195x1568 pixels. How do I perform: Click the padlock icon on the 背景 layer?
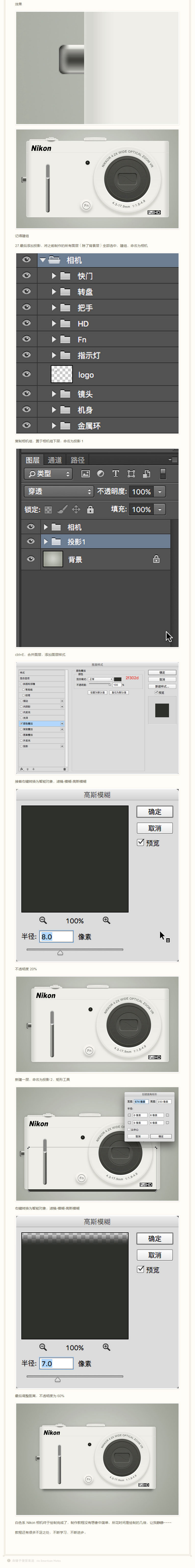156,559
